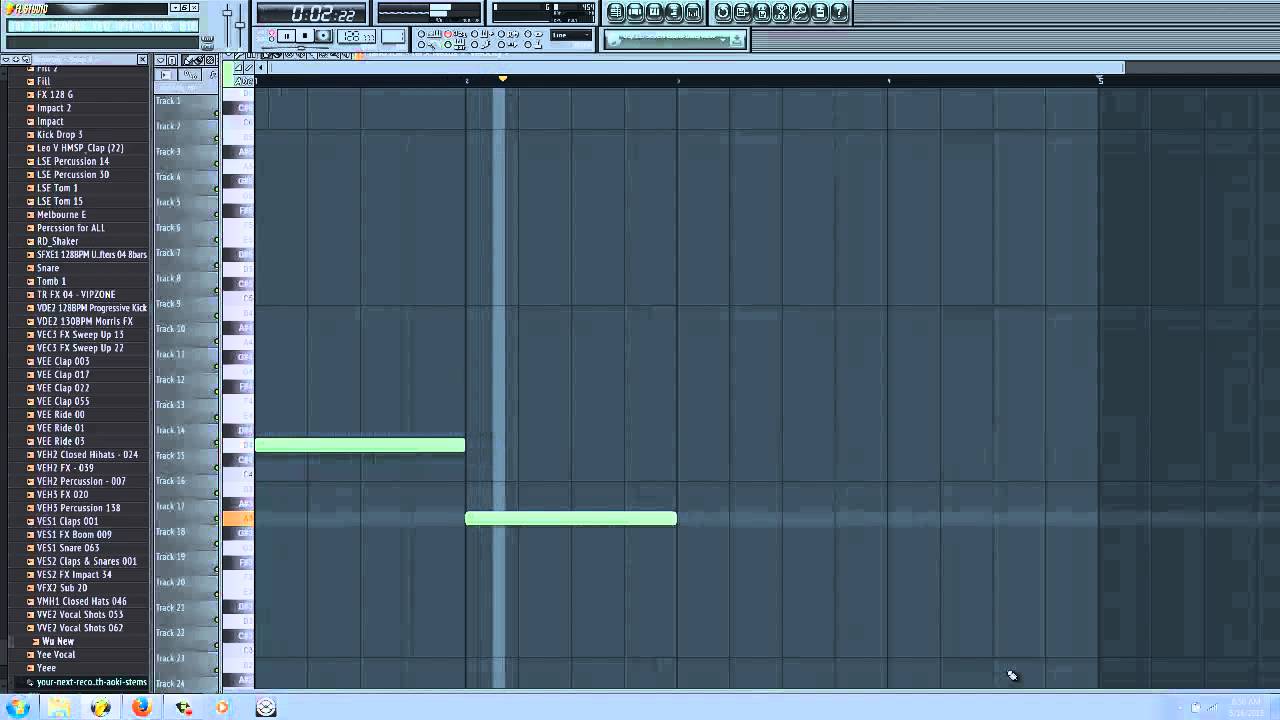
Task: Select the Kick Drop 3 sample
Action: click(59, 134)
